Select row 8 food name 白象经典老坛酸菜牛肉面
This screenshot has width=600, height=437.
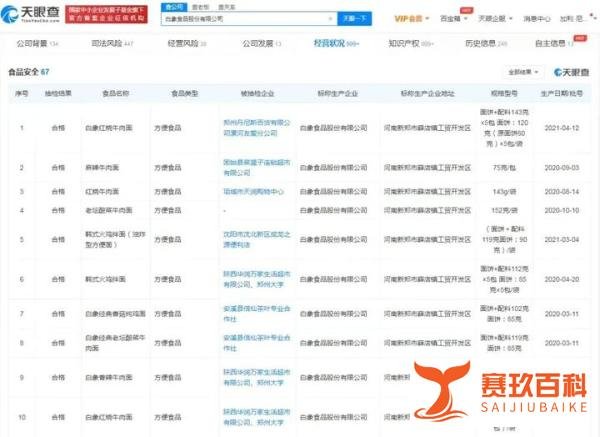click(115, 343)
